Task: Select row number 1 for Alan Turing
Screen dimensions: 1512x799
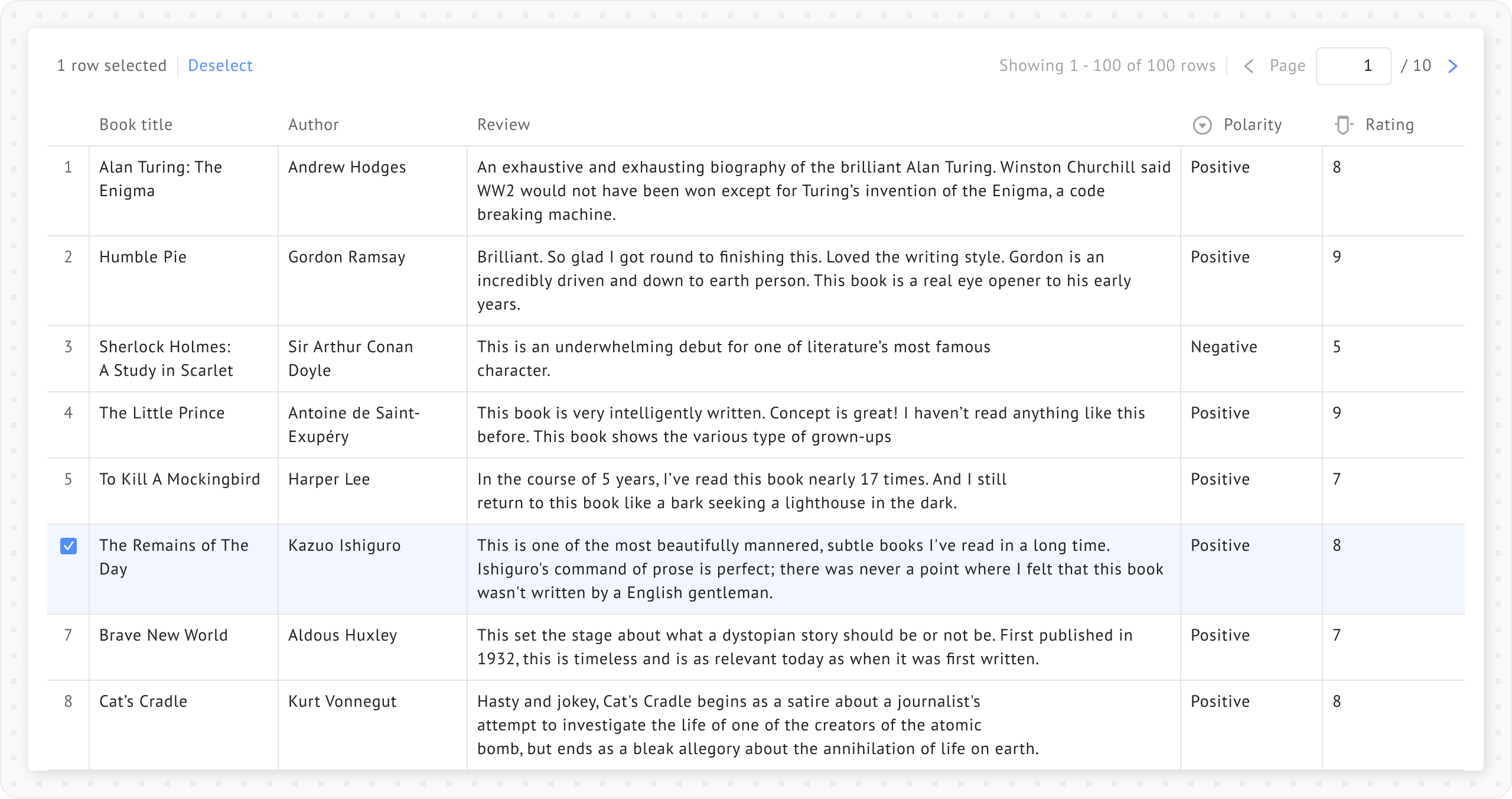Action: coord(69,167)
